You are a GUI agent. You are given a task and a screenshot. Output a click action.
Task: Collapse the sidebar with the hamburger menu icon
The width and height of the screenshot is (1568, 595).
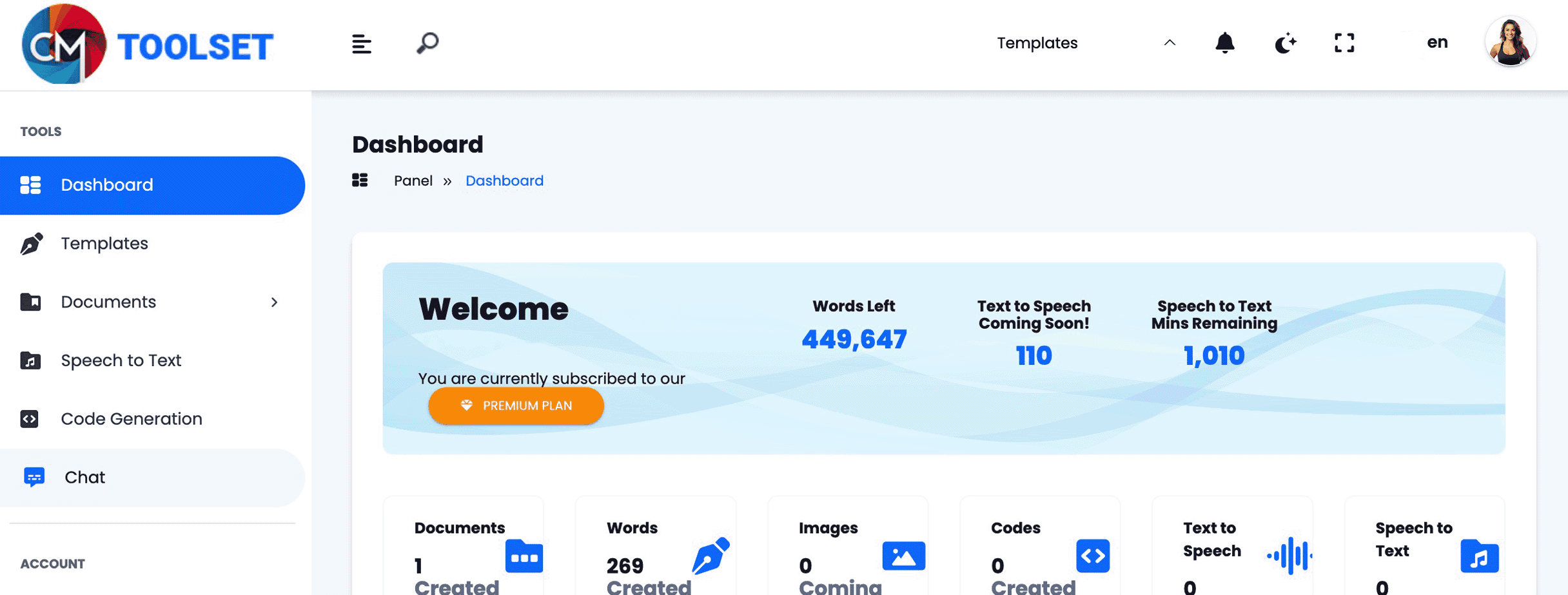362,44
